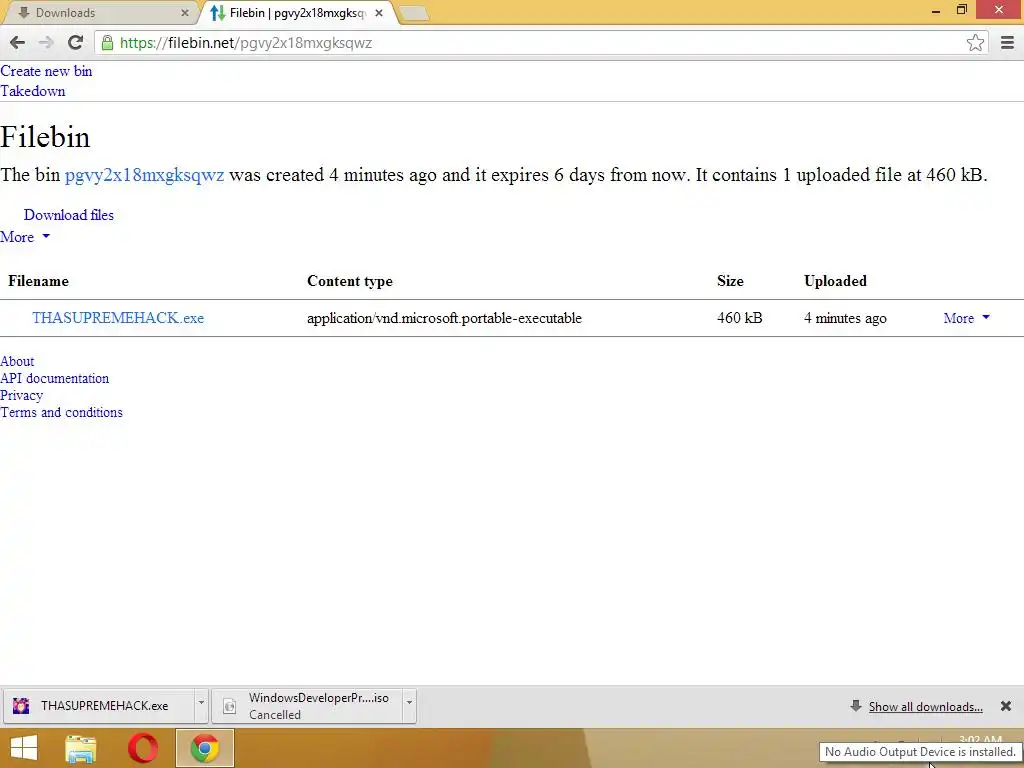Click Download files link
The image size is (1024, 768).
click(69, 215)
